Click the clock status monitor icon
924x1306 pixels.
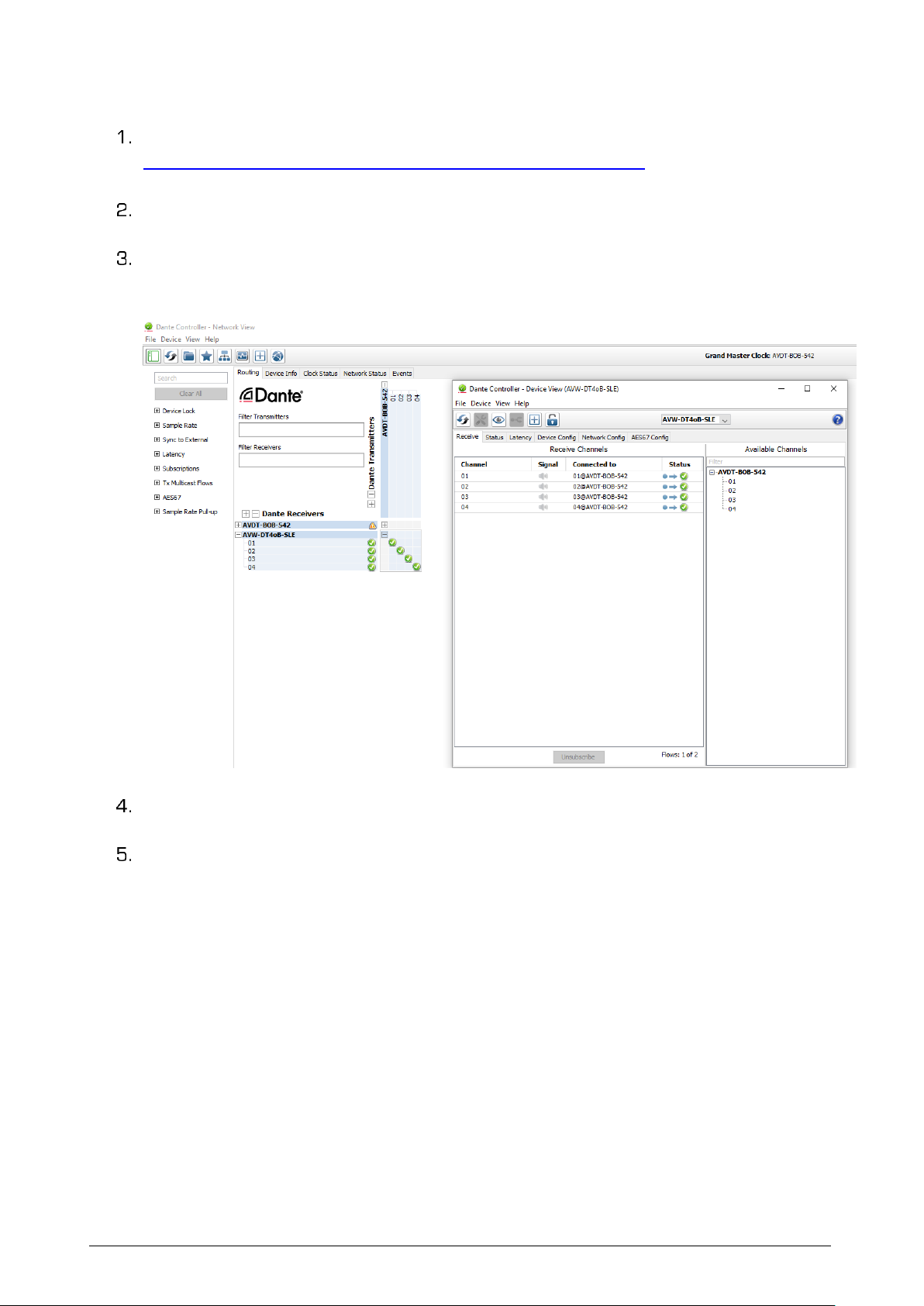[243, 356]
